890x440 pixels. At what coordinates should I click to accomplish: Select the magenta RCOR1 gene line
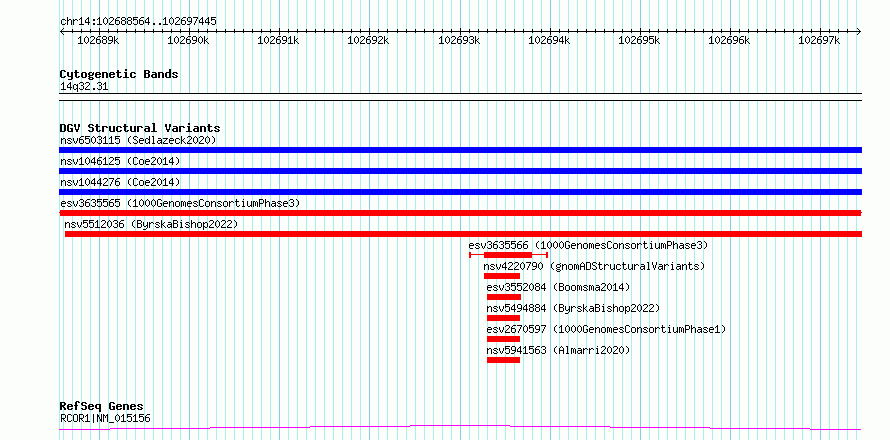(460, 427)
